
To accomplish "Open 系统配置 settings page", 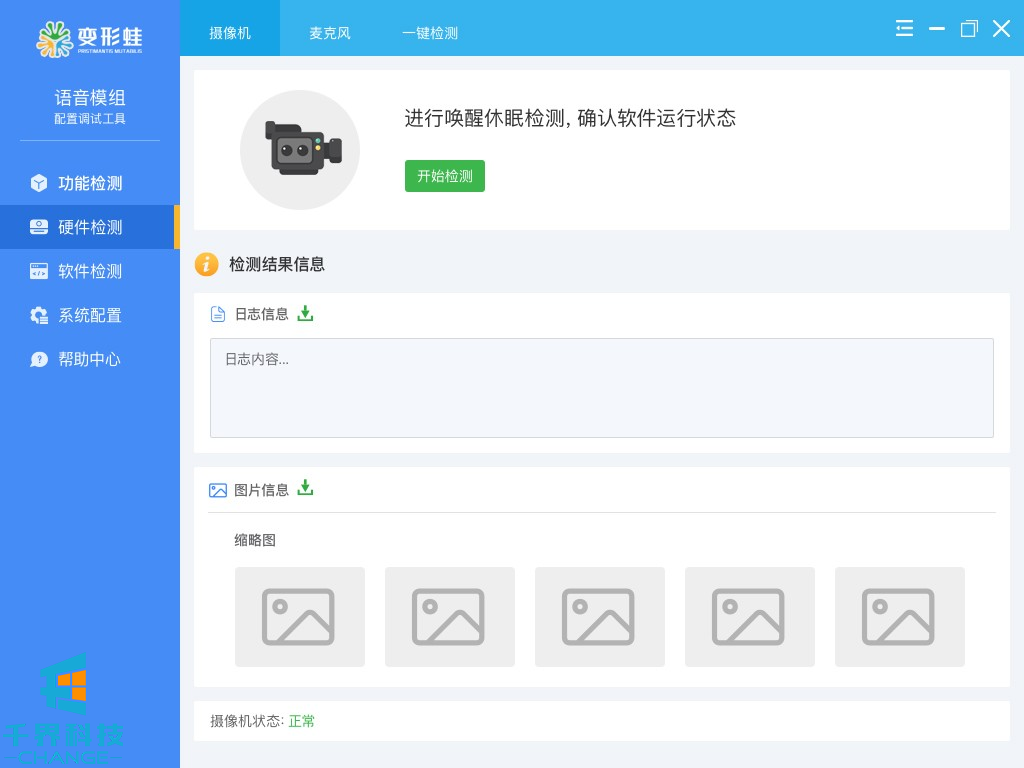I will 90,315.
